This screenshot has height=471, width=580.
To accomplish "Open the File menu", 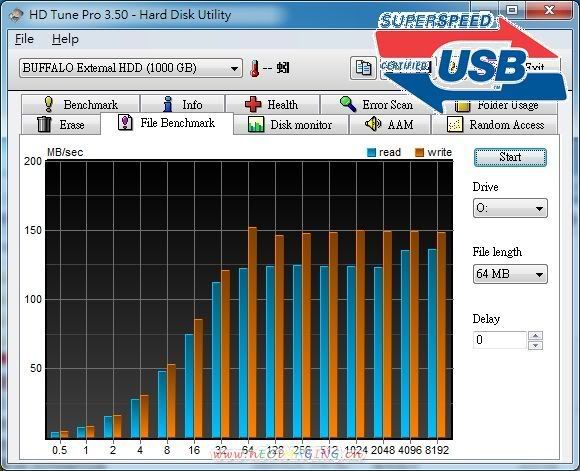I will [24, 39].
